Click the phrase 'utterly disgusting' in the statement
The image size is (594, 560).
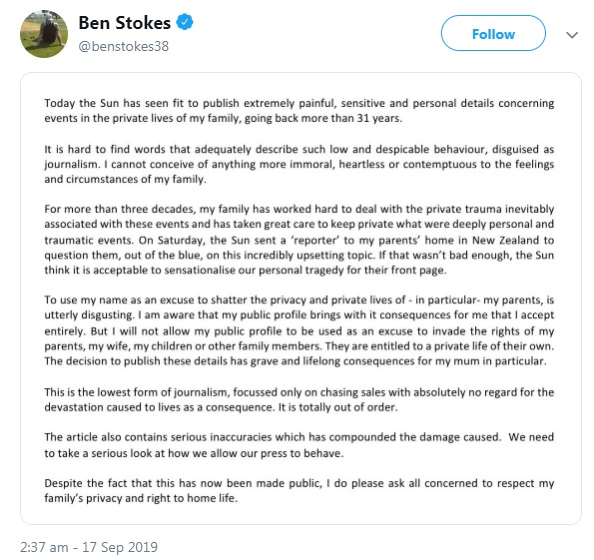tap(89, 315)
